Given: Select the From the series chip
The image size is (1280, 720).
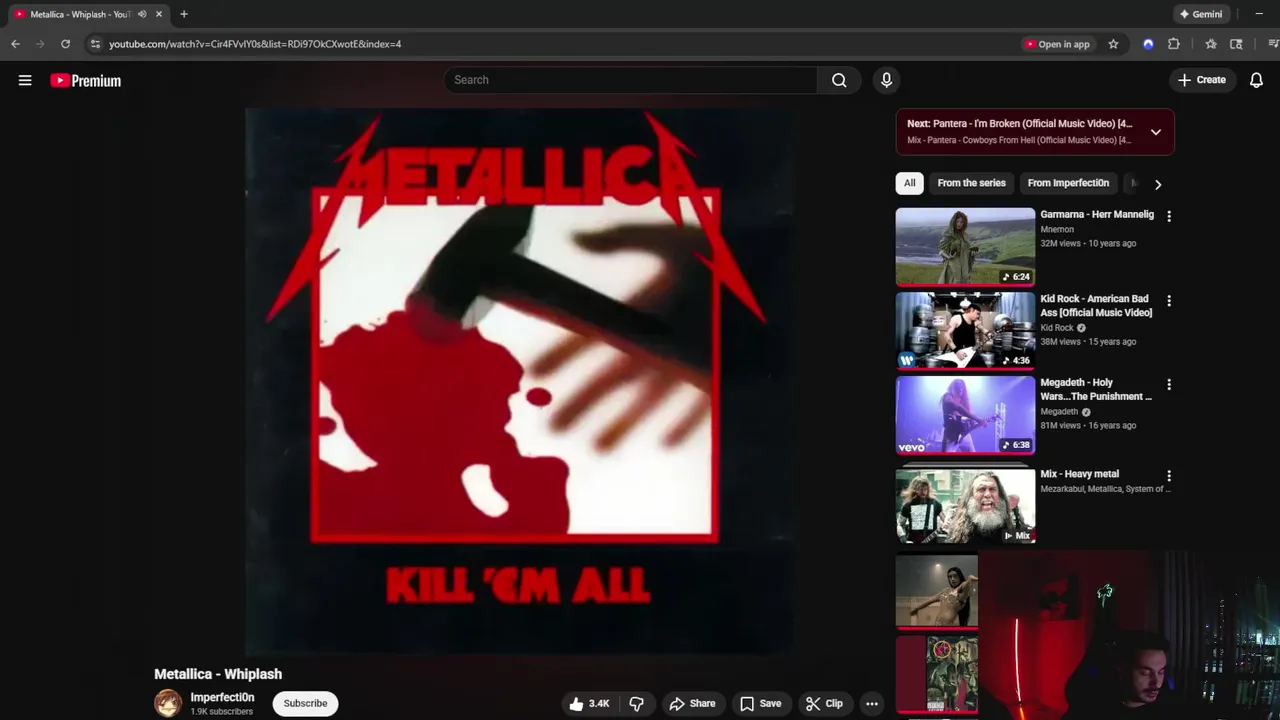Looking at the screenshot, I should point(971,183).
